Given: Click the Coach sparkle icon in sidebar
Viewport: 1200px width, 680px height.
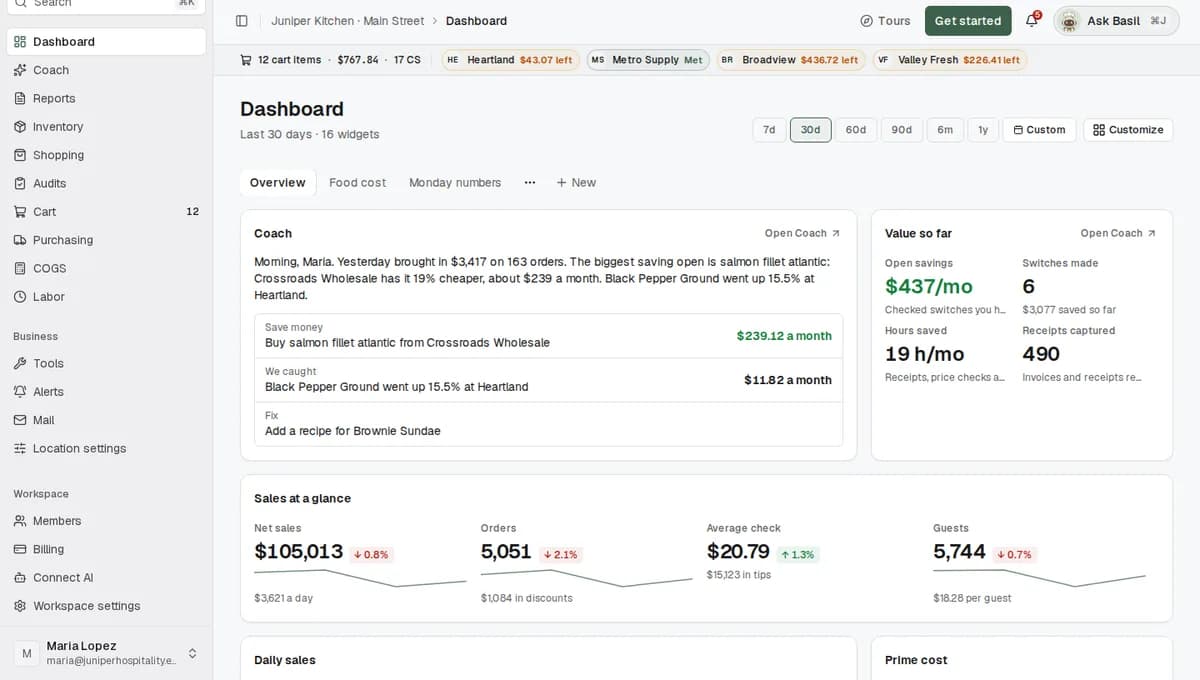Looking at the screenshot, I should tap(20, 70).
